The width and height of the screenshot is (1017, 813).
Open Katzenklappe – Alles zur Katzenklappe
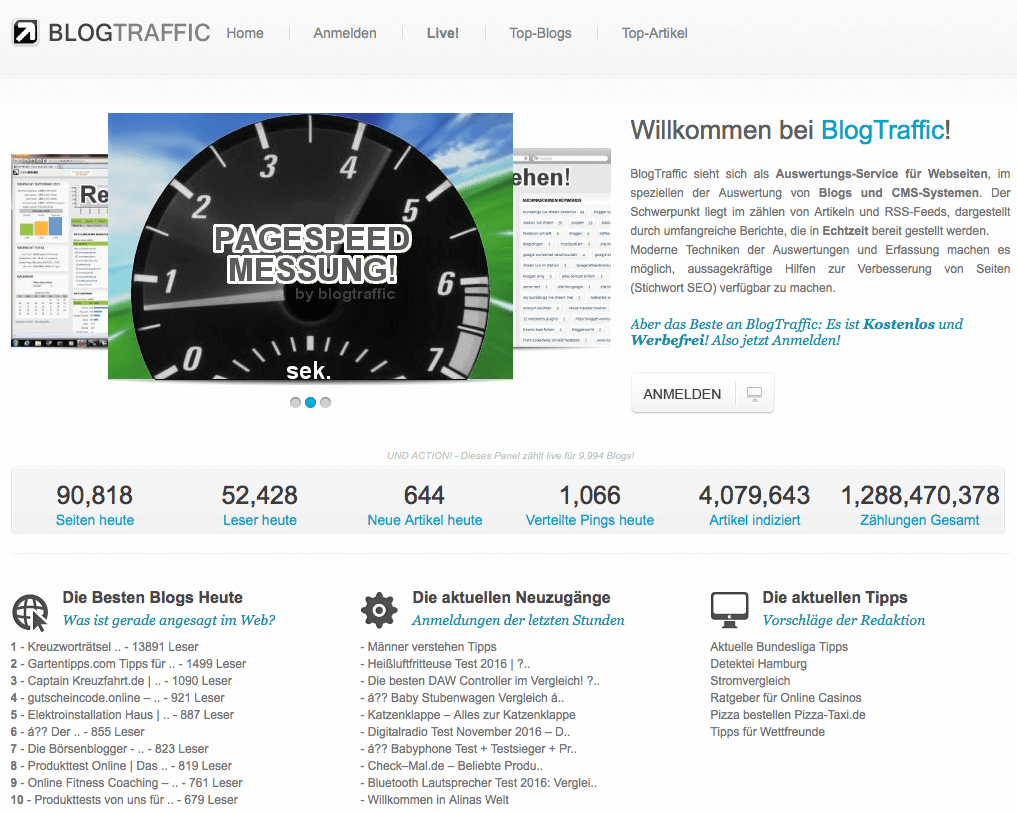[x=468, y=714]
